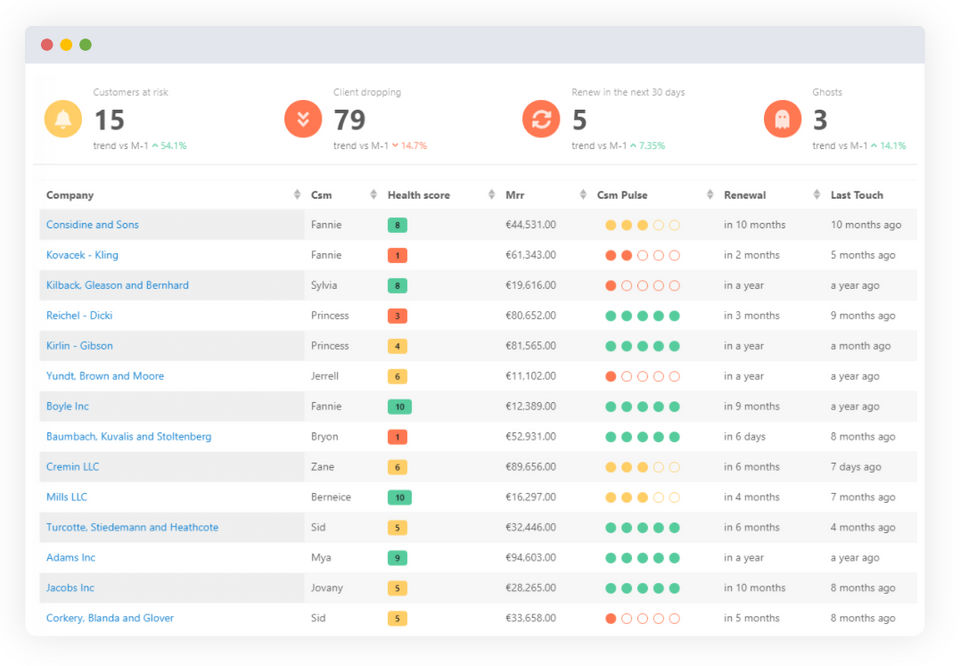Click the red health score badge for Kovacek - Kling

397,256
